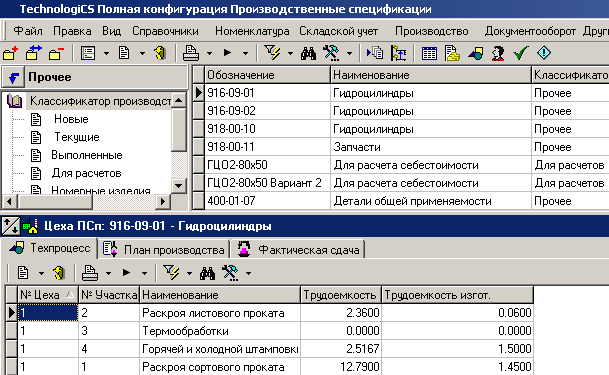609x375 pixels.
Task: Click the person icon in top toolbar
Action: click(498, 53)
